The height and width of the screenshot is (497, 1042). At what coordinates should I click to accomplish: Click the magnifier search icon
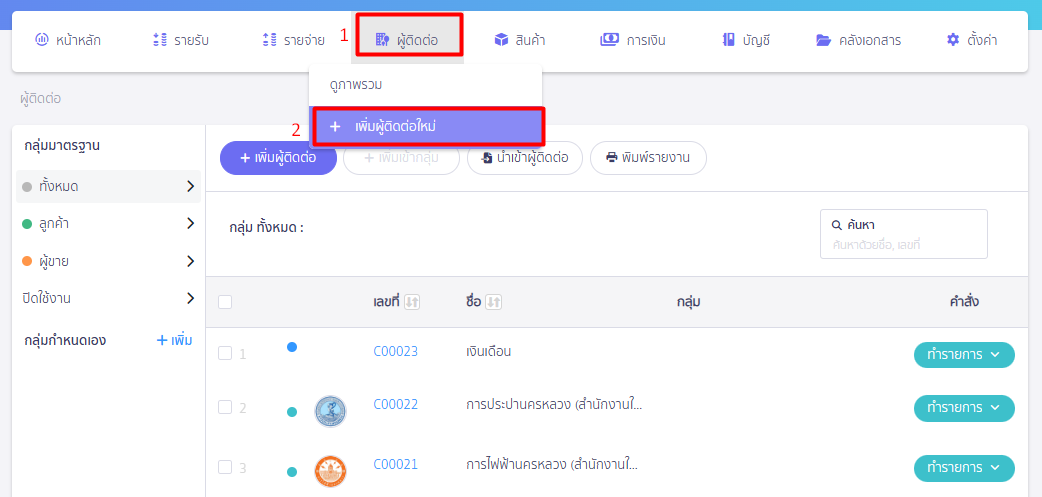click(837, 225)
